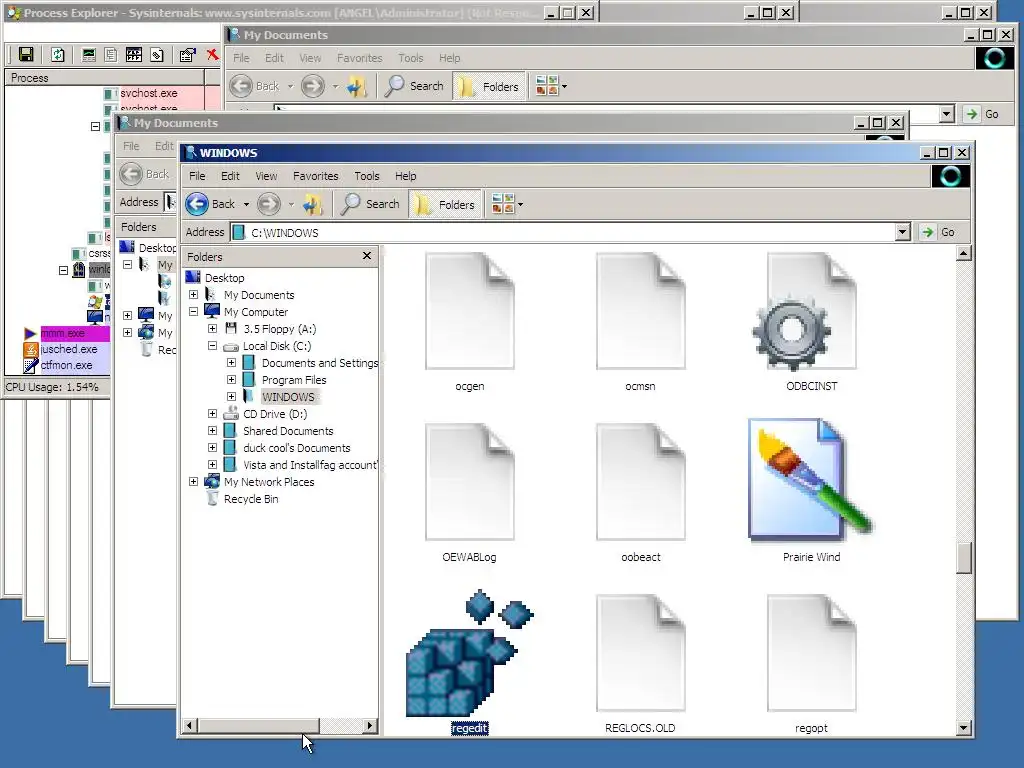Expand My Documents node in WINDOWS folder tree

pos(193,295)
